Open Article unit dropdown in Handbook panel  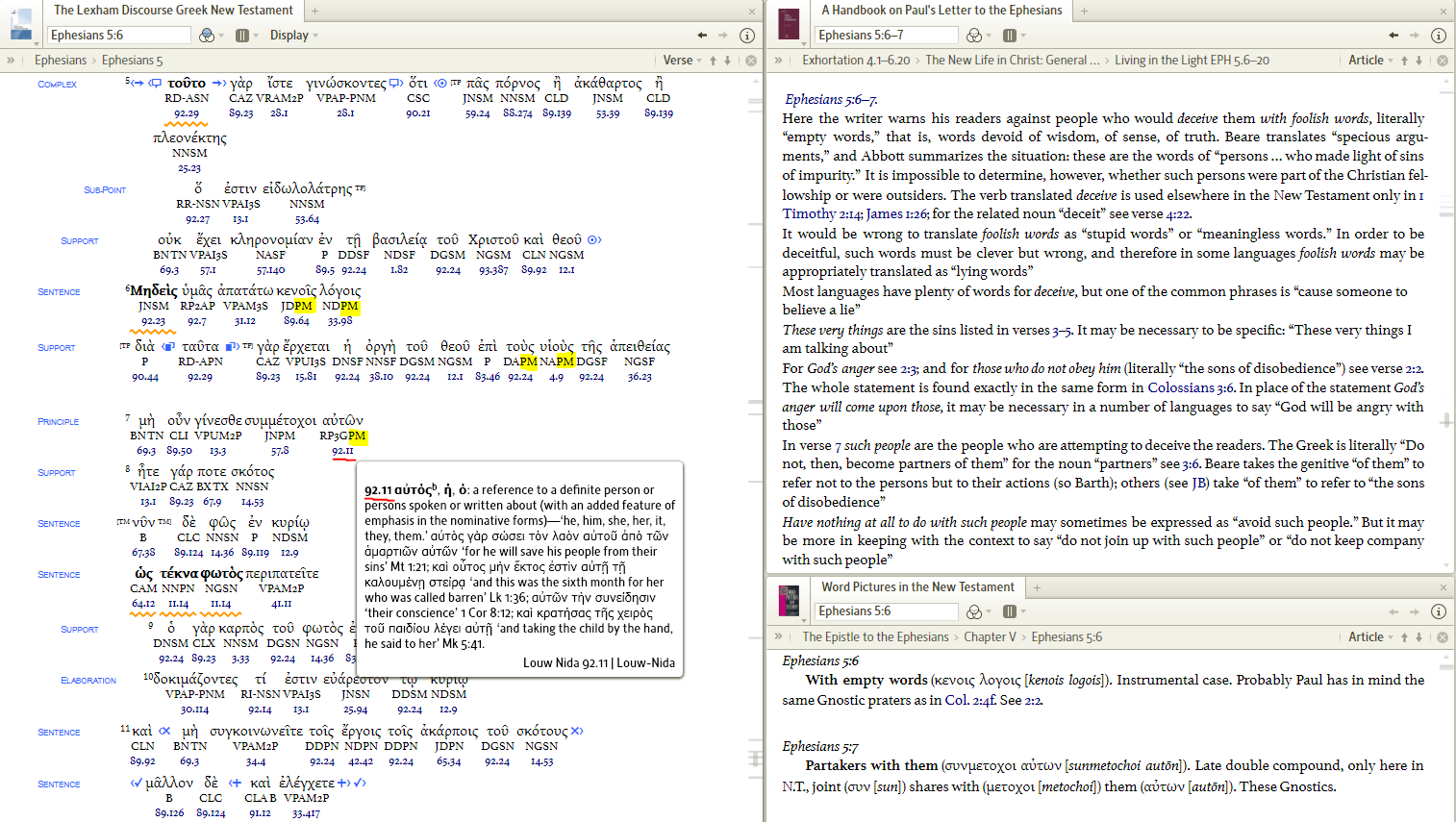[x=1370, y=60]
